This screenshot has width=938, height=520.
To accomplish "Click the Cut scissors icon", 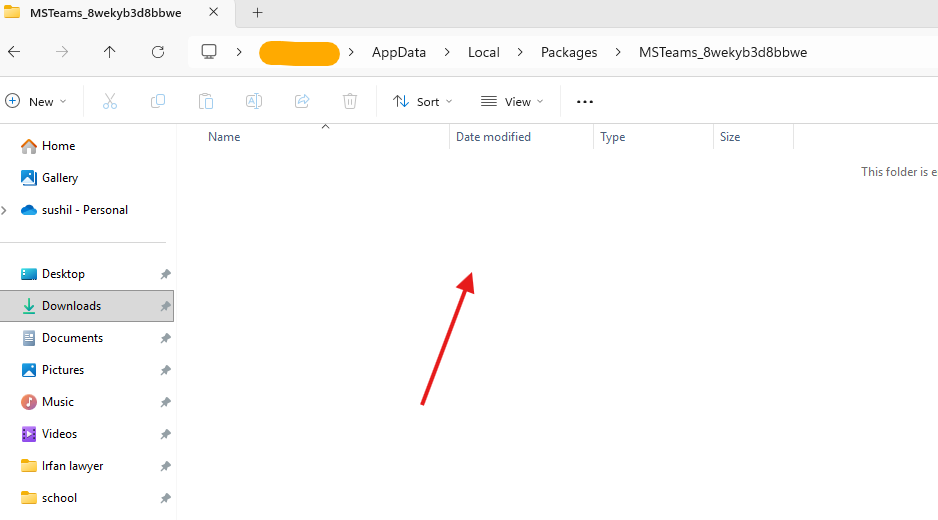I will coord(110,101).
